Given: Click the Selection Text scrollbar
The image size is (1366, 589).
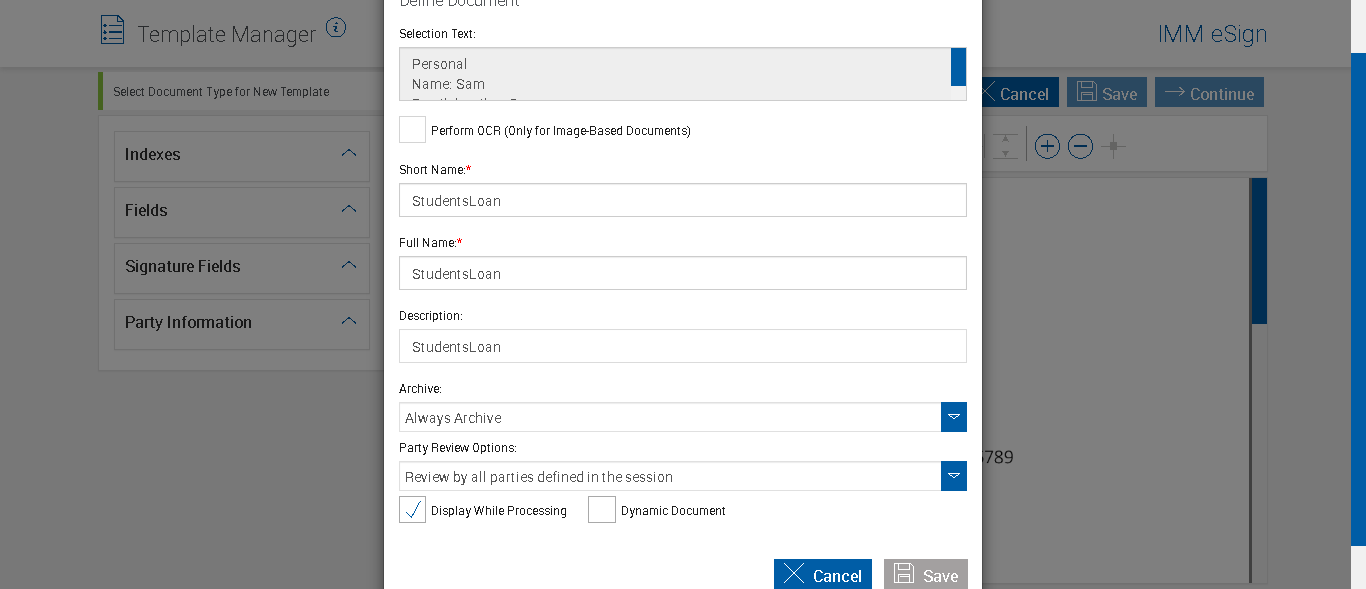Looking at the screenshot, I should [958, 67].
